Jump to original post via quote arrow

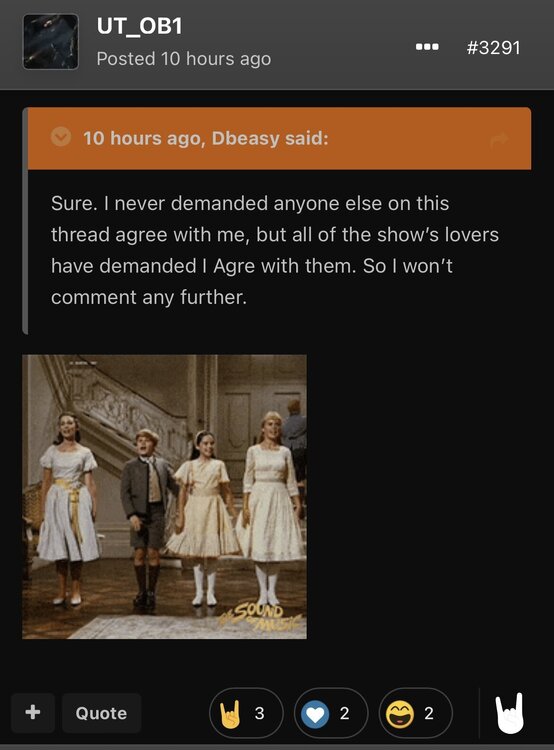(x=499, y=139)
